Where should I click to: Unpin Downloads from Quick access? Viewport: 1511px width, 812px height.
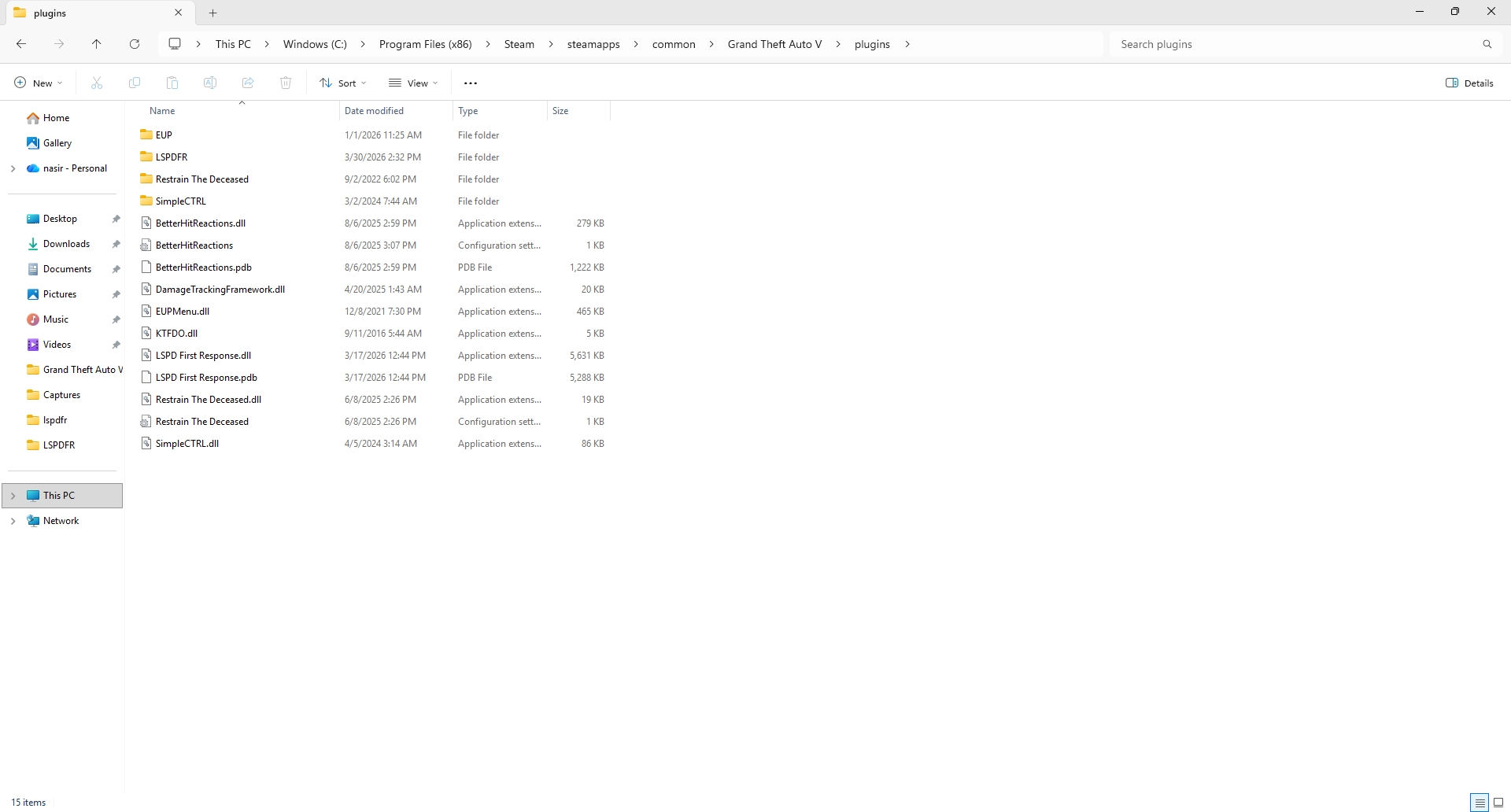click(x=116, y=244)
